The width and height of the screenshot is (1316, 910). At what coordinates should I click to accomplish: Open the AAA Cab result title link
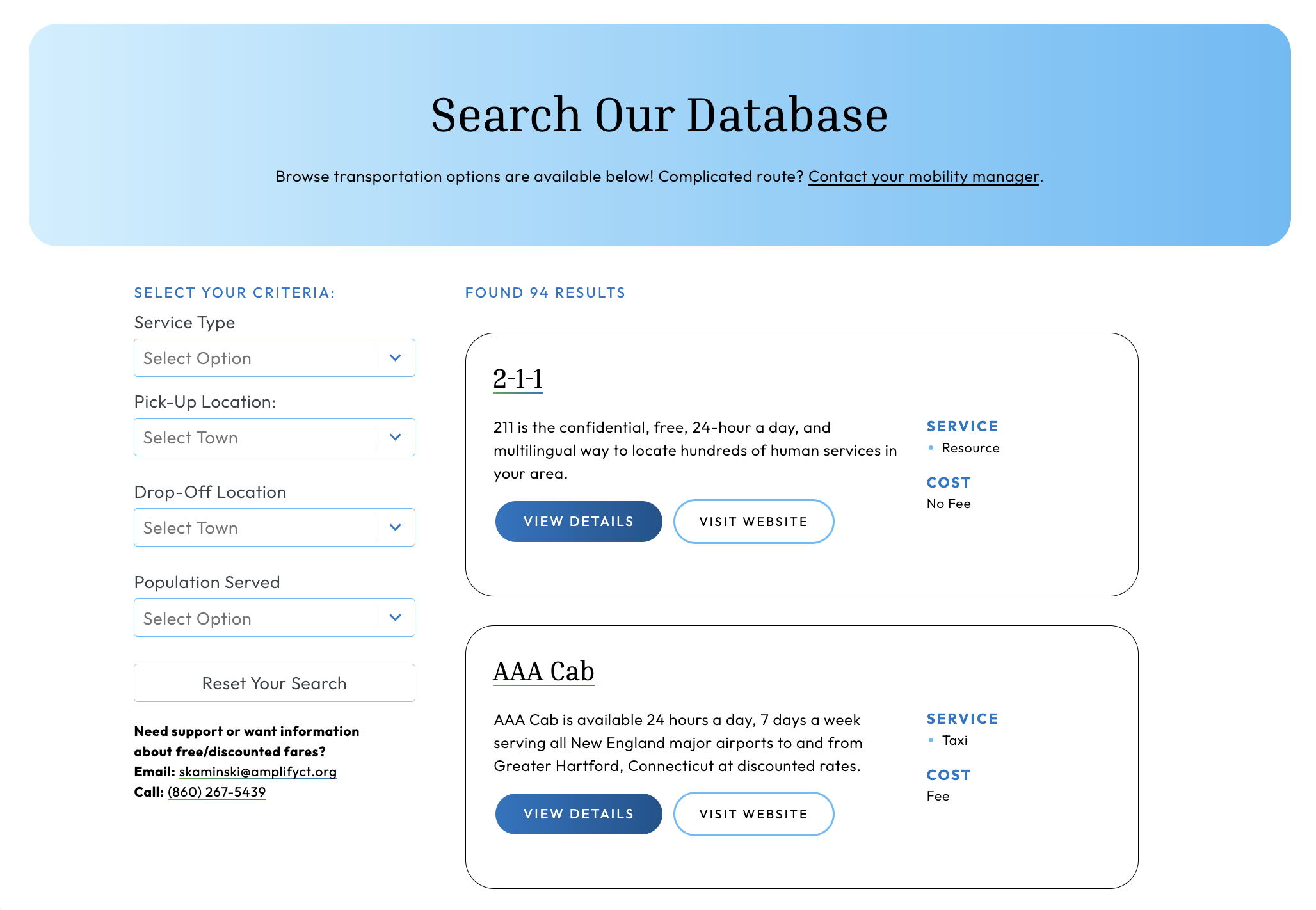pos(543,671)
